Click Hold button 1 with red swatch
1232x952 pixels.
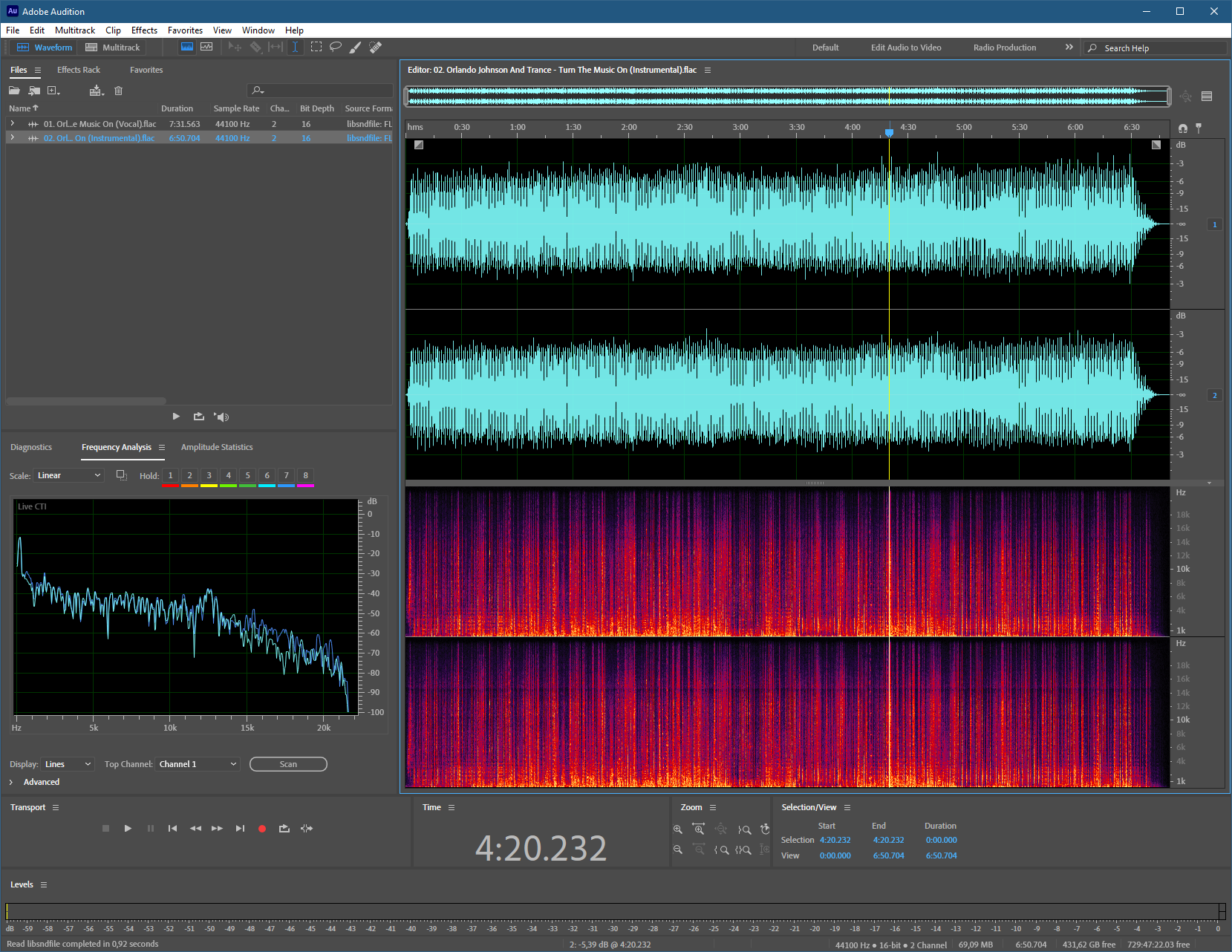coord(170,476)
